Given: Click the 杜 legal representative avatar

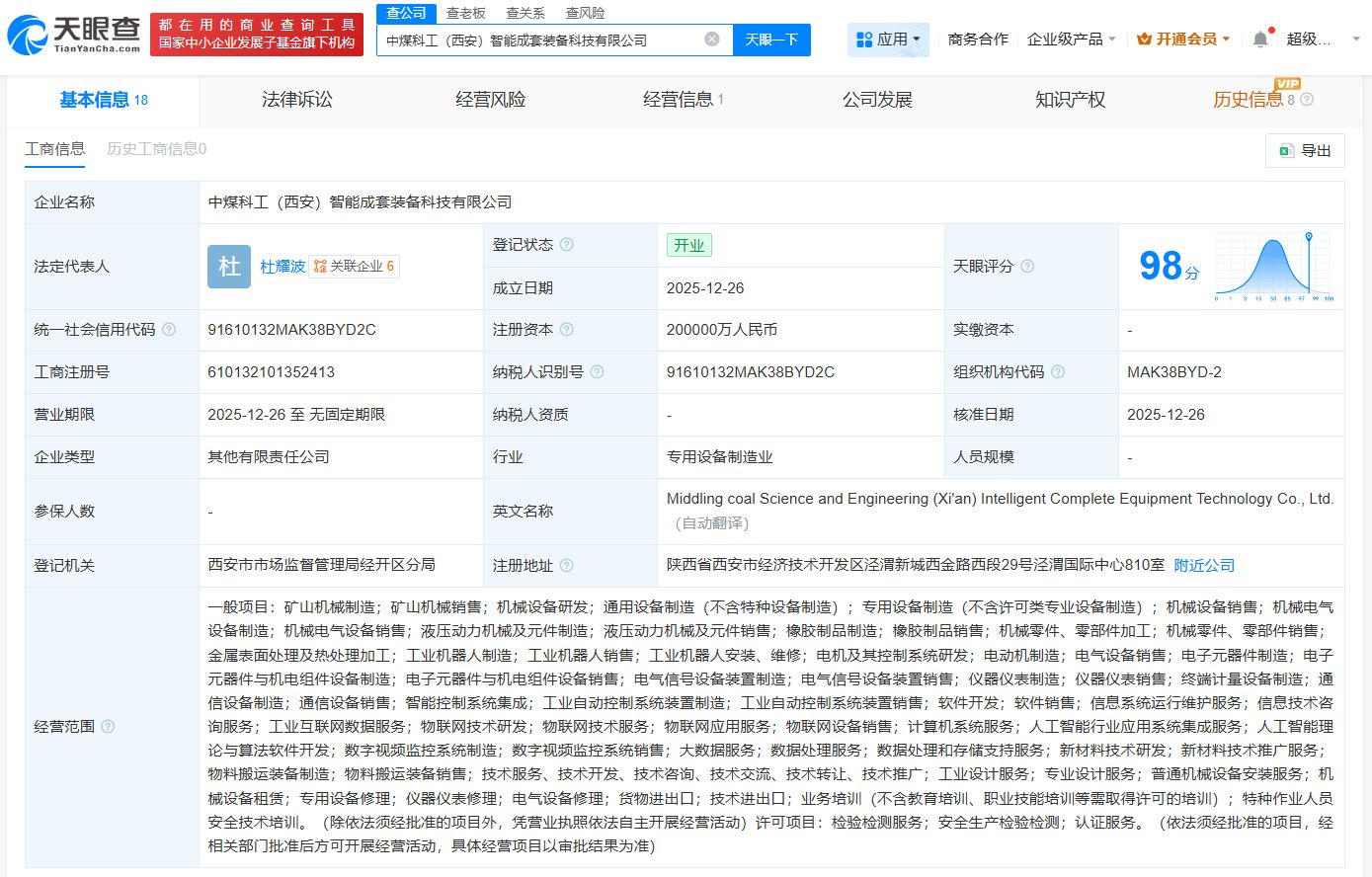Looking at the screenshot, I should pyautogui.click(x=229, y=267).
